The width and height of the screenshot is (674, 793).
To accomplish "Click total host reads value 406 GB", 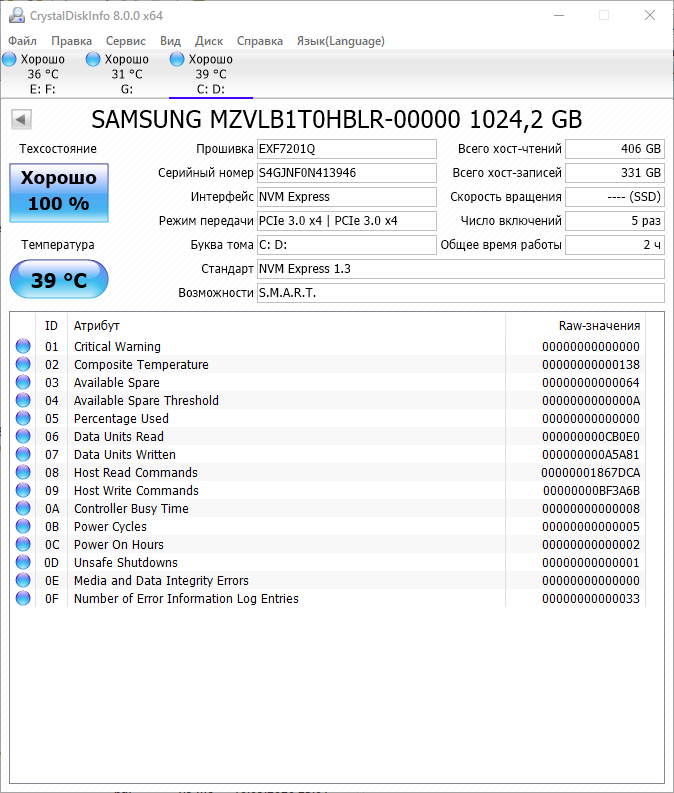I will [614, 149].
